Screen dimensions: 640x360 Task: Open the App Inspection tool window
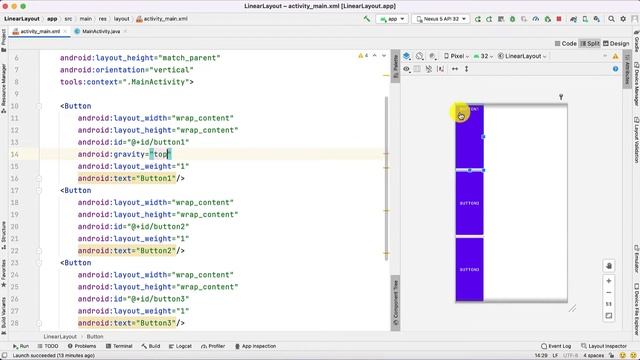tap(255, 346)
